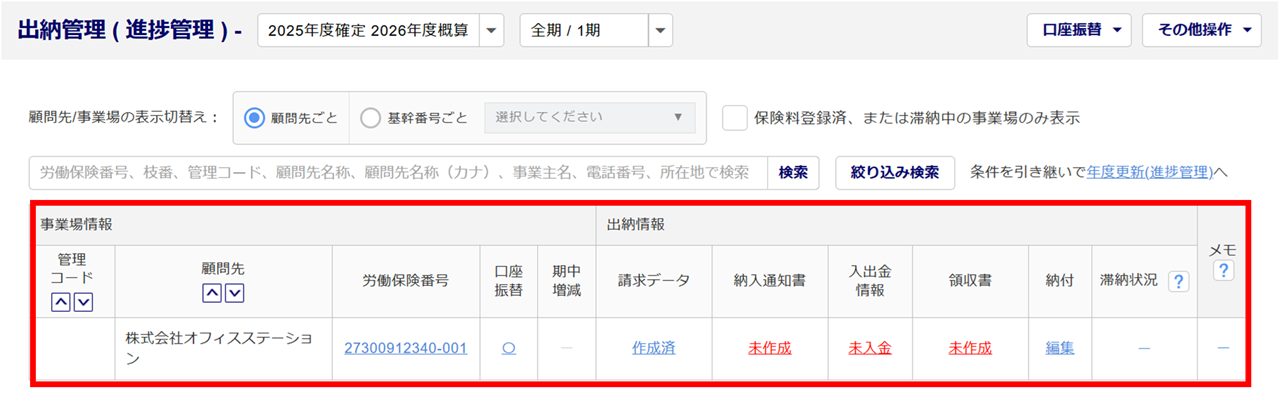The width and height of the screenshot is (1280, 398).
Task: Open labor insurance number 27300912340-001 link
Action: pos(406,348)
